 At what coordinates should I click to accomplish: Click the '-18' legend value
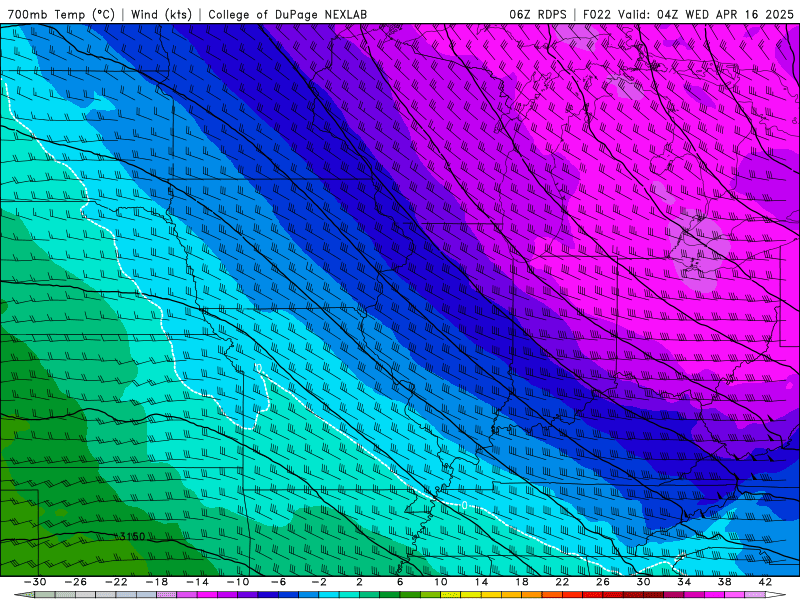tap(157, 582)
